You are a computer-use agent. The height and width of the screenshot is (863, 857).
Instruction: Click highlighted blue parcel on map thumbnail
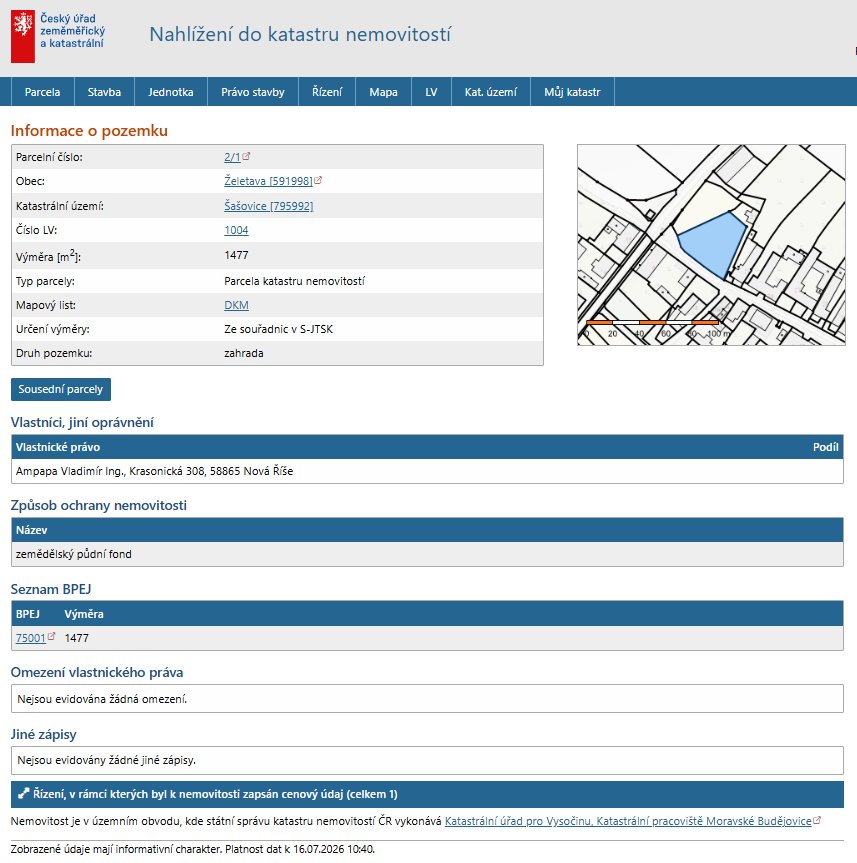(x=713, y=242)
